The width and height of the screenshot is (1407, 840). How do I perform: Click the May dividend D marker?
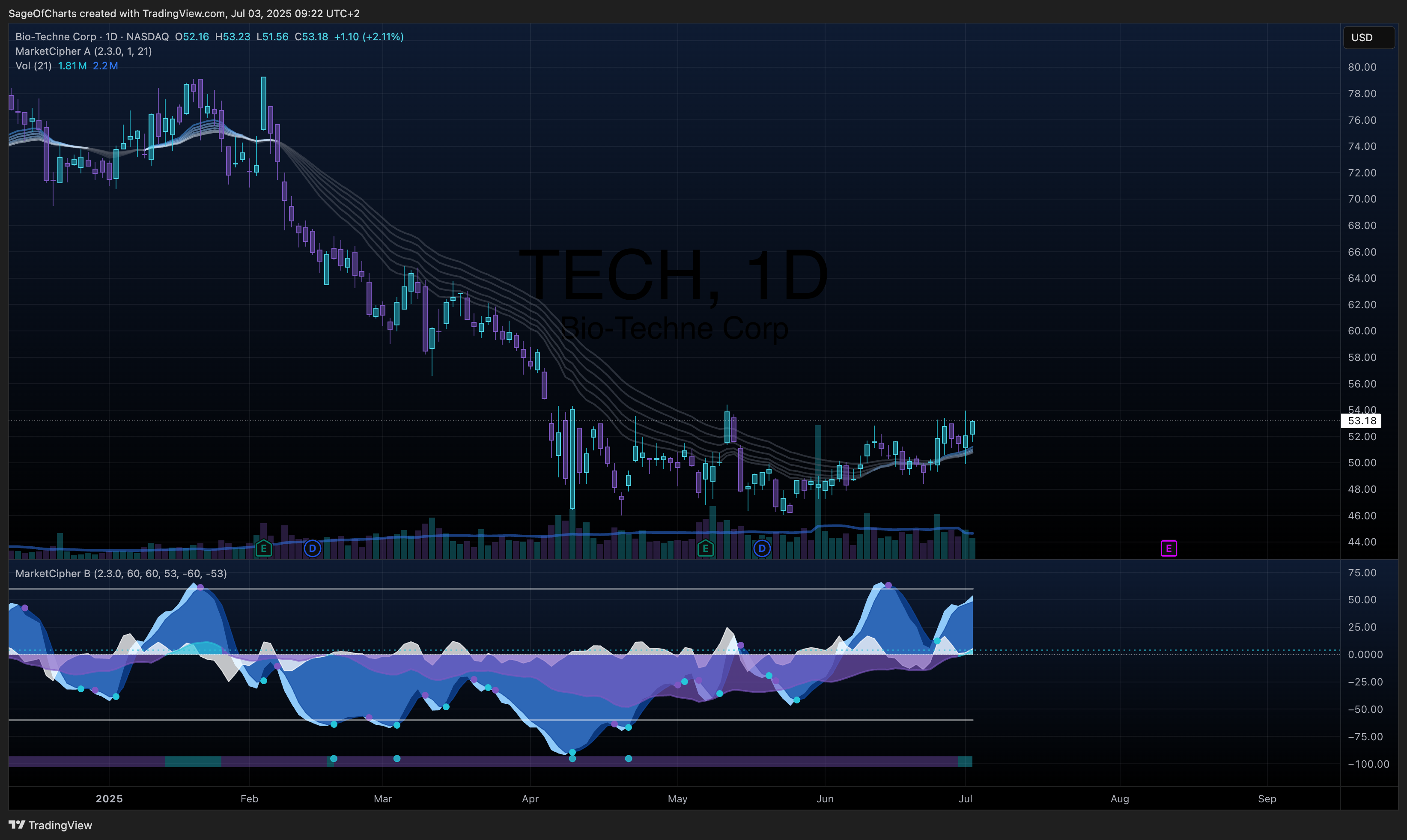[x=762, y=548]
